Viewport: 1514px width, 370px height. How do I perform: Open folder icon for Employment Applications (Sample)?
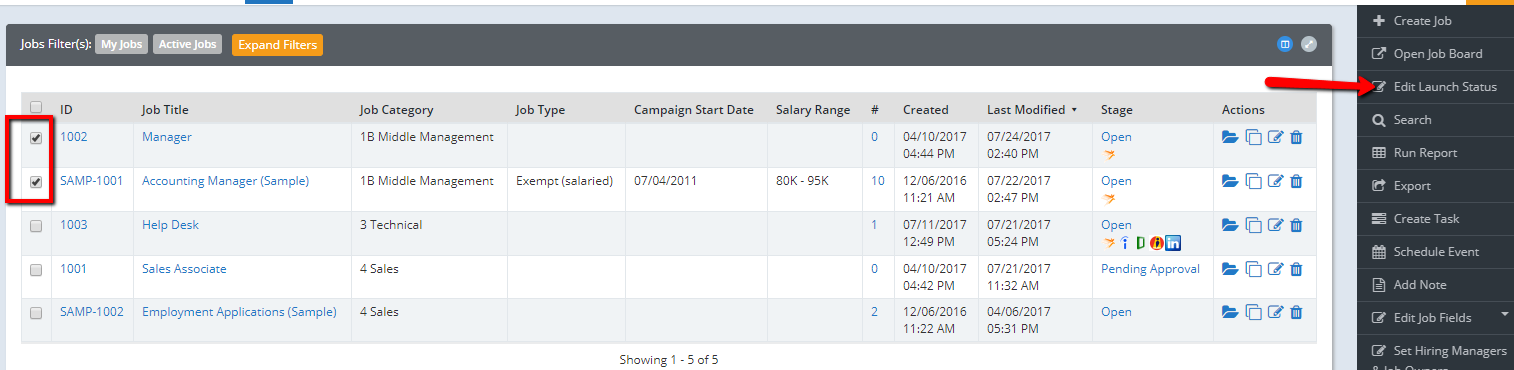tap(1231, 312)
